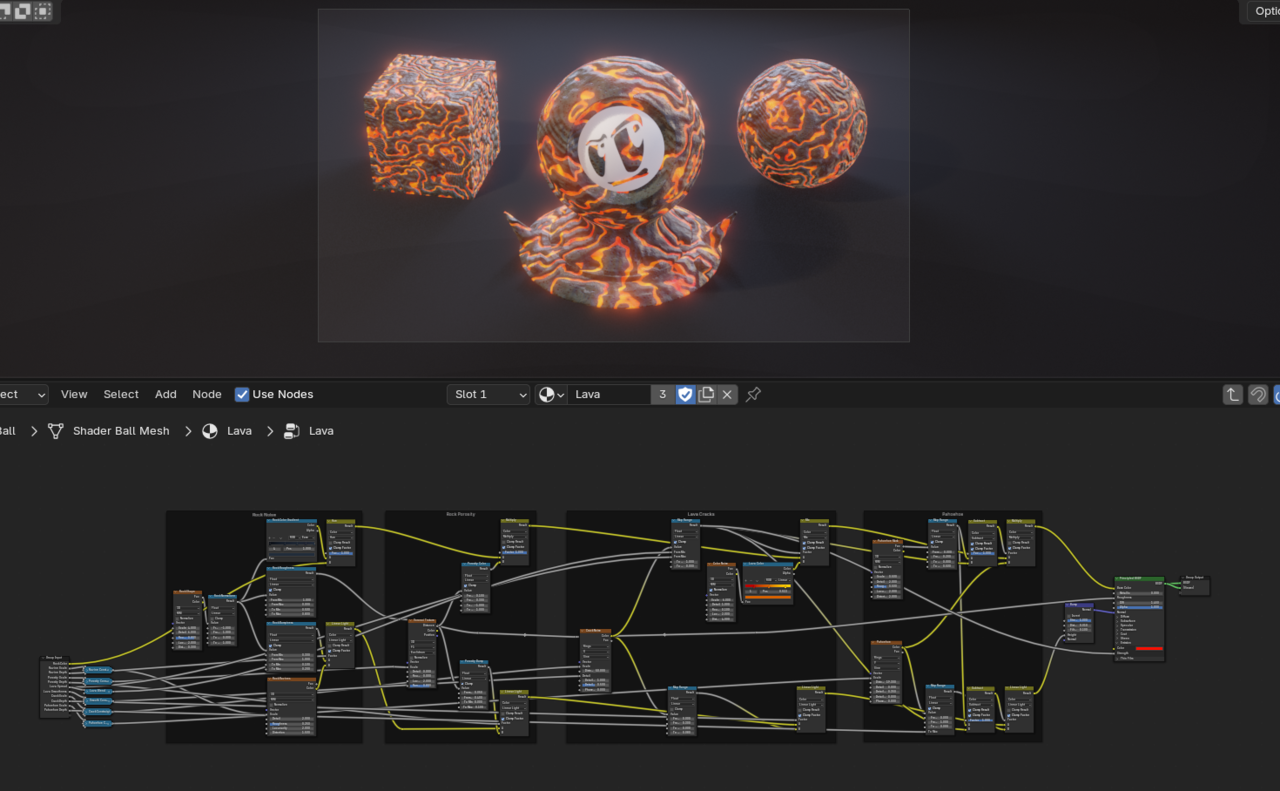Click the red Emission color swatch

click(1149, 649)
